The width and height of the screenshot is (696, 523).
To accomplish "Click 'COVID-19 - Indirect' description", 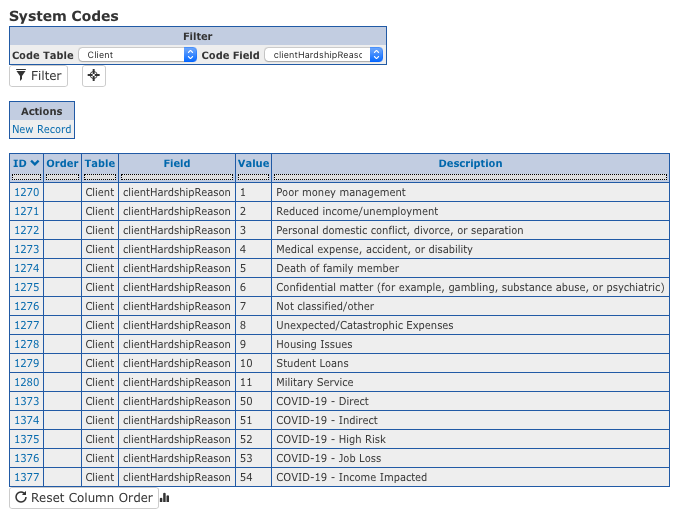I will pos(327,420).
